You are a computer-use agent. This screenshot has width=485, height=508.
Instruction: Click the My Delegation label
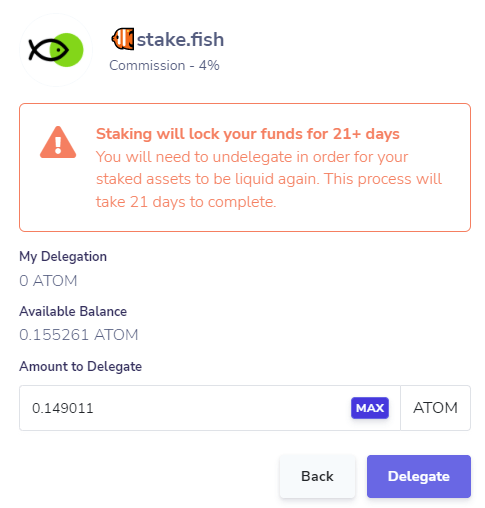pyautogui.click(x=63, y=257)
